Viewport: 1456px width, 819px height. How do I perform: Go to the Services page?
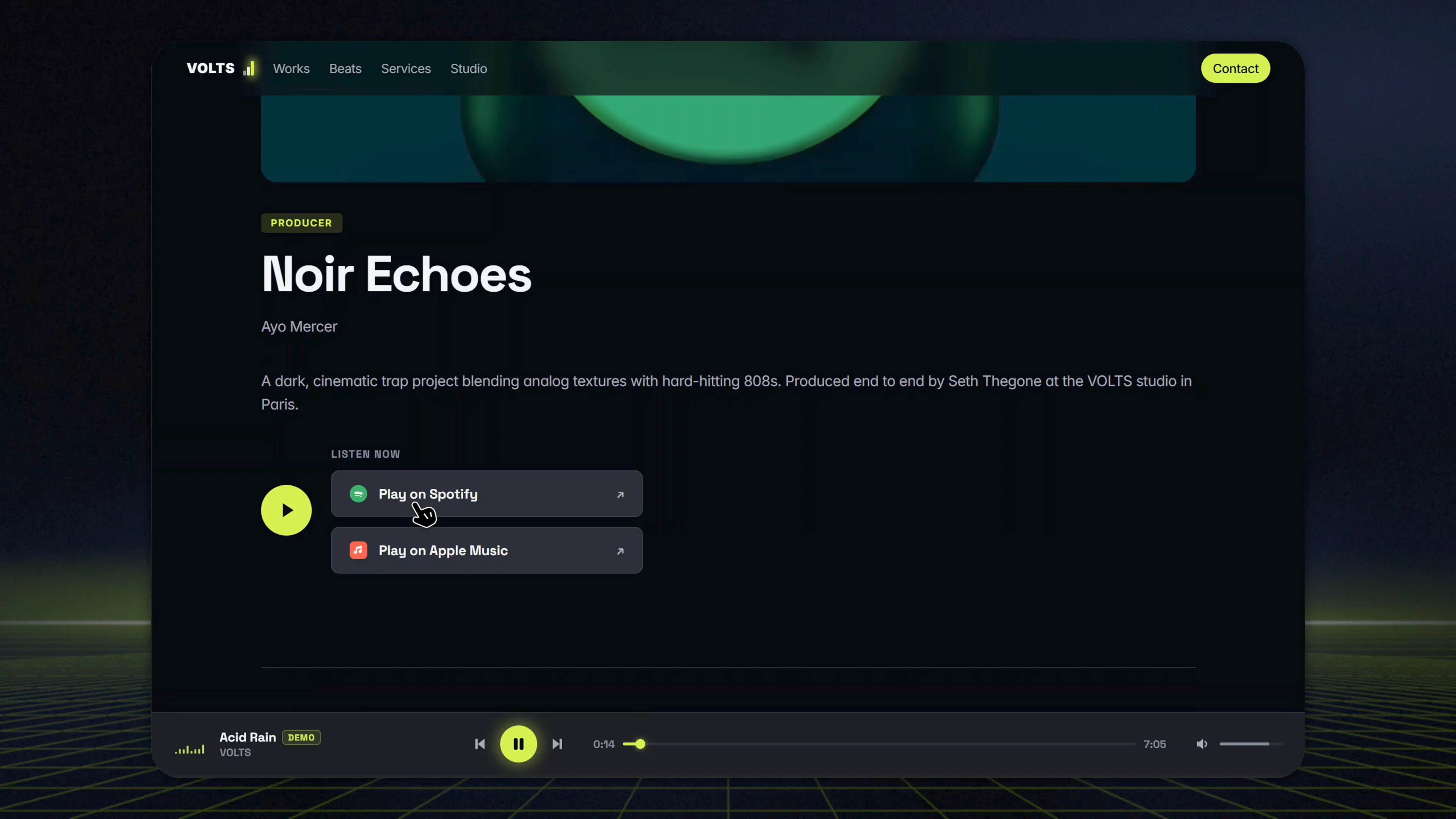pyautogui.click(x=406, y=68)
